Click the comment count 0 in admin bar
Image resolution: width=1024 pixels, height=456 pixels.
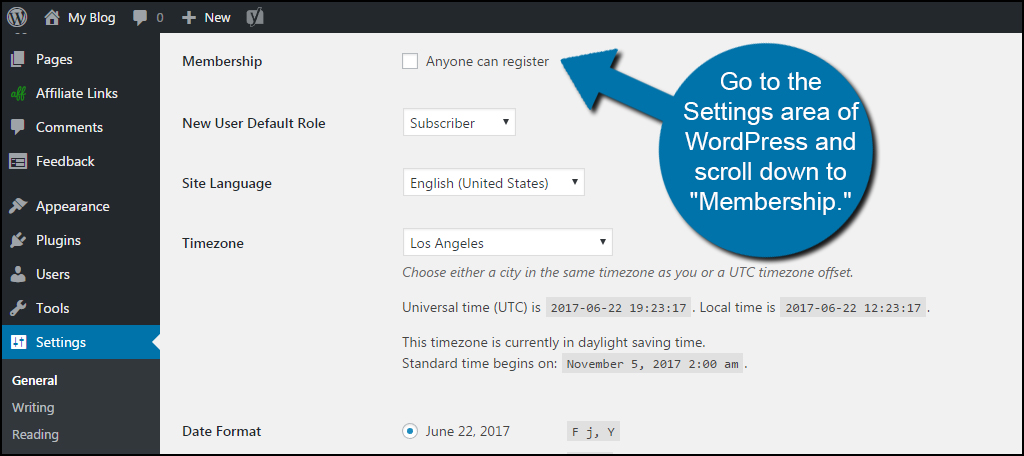160,18
